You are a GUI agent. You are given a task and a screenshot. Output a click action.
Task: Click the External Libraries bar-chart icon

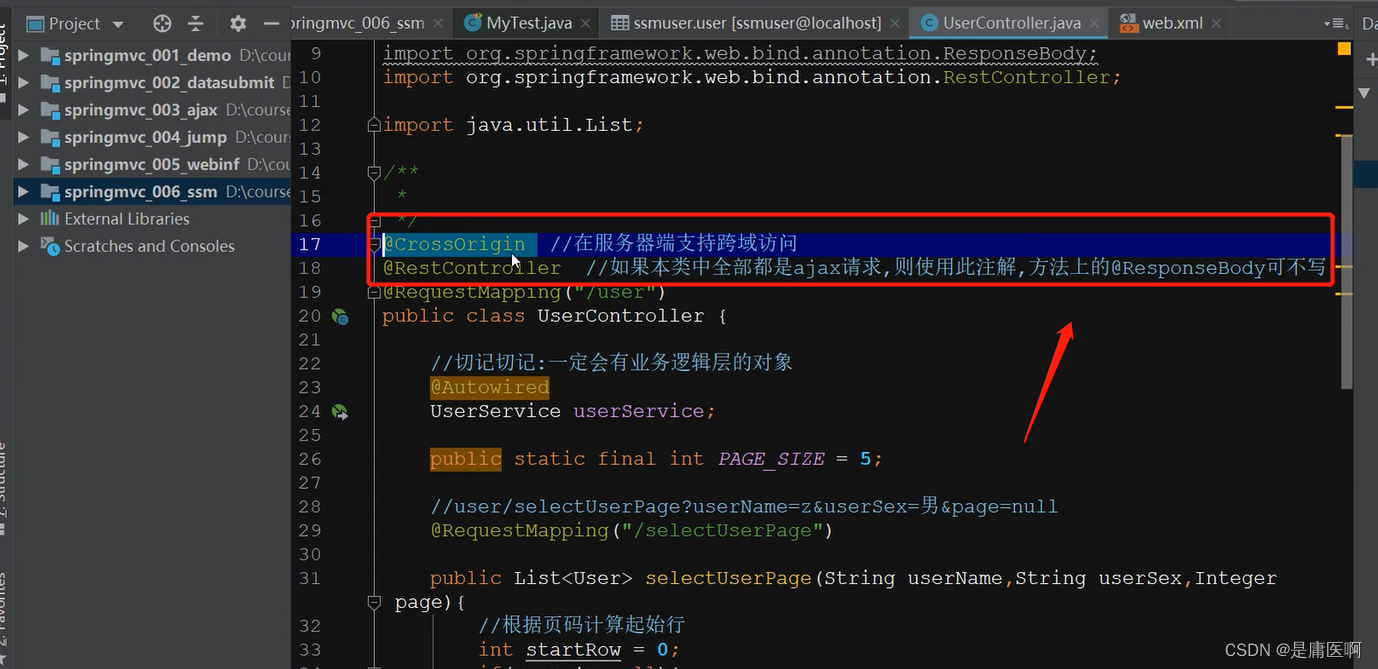[x=50, y=218]
